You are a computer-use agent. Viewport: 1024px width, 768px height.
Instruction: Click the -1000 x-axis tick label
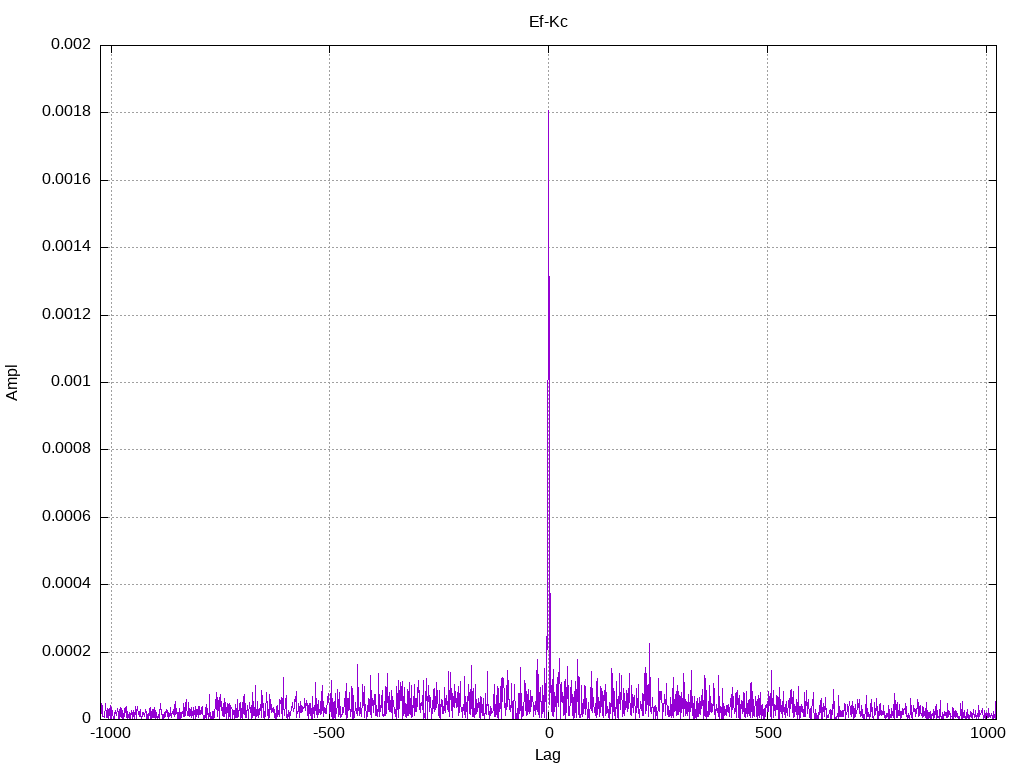[x=110, y=734]
